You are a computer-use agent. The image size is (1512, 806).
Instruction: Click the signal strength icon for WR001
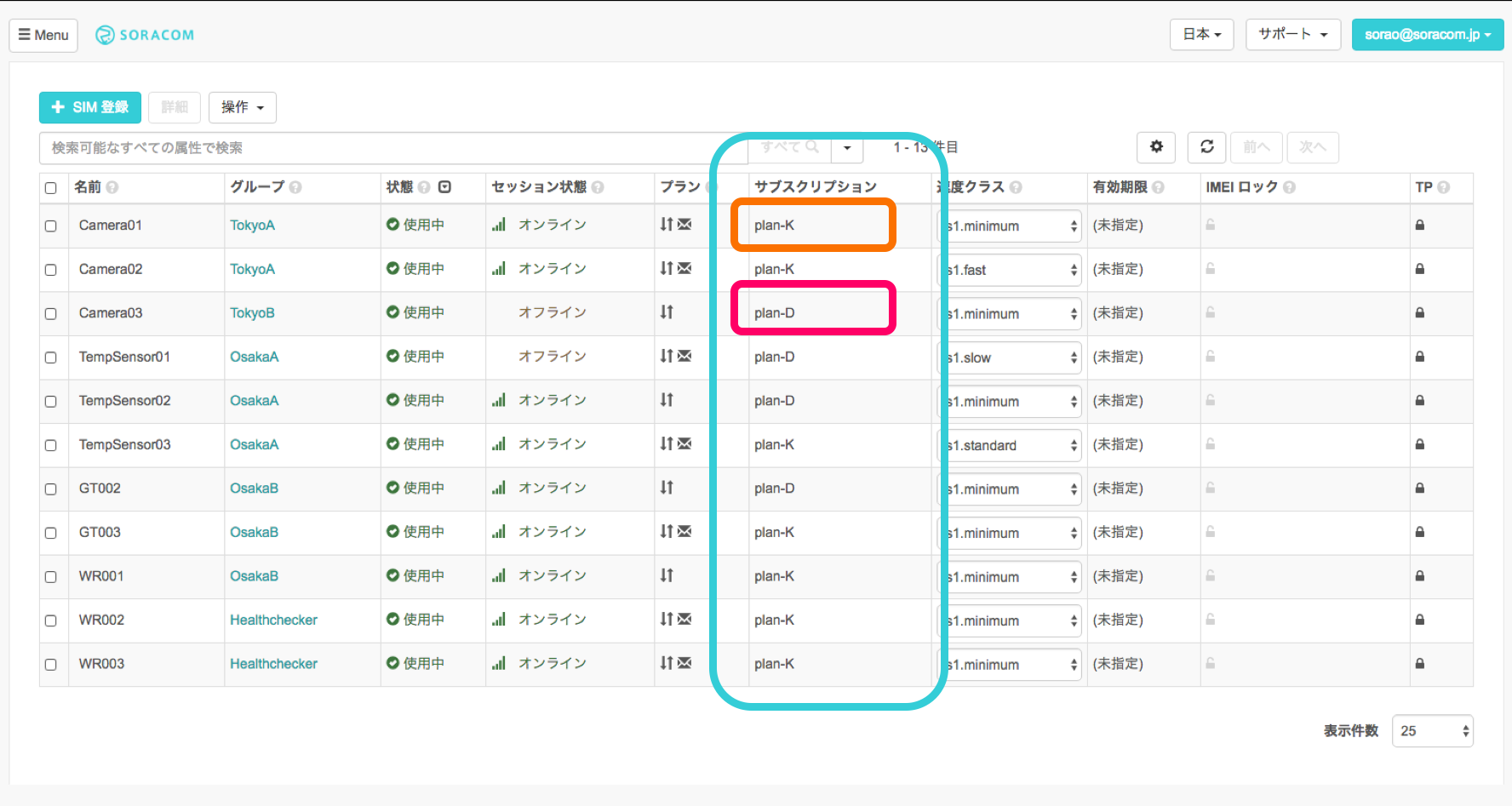[499, 576]
